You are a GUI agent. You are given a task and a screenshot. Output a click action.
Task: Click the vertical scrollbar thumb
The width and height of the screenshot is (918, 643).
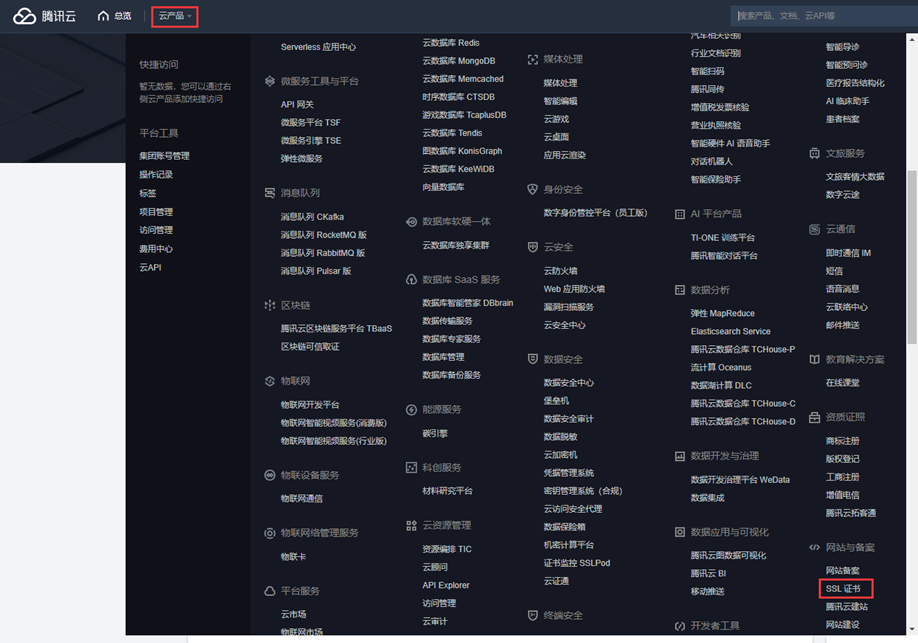(912, 256)
